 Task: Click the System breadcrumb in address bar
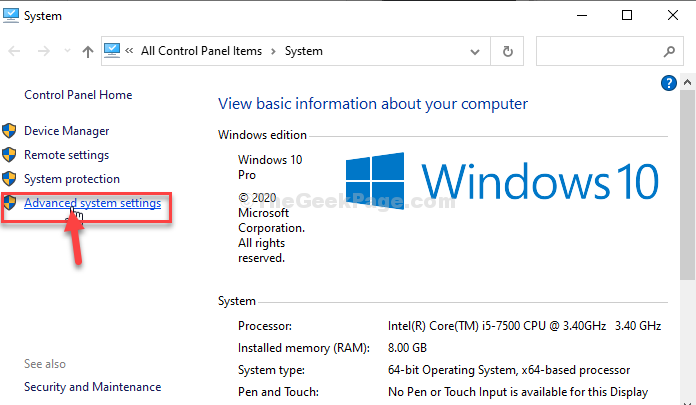(x=304, y=51)
